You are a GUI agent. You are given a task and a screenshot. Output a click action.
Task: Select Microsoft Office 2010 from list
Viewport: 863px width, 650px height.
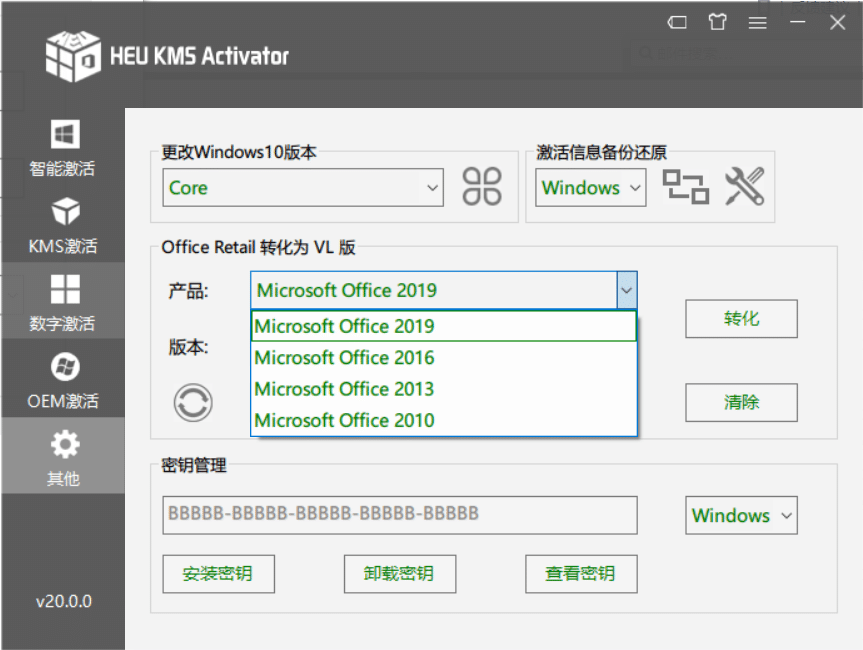click(x=444, y=420)
